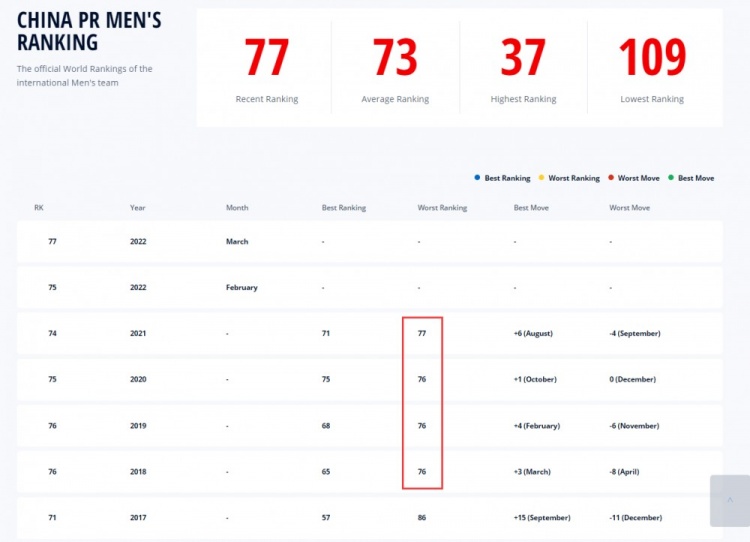The height and width of the screenshot is (542, 750).
Task: Click the +1 (October) best move cell
Action: [x=535, y=379]
